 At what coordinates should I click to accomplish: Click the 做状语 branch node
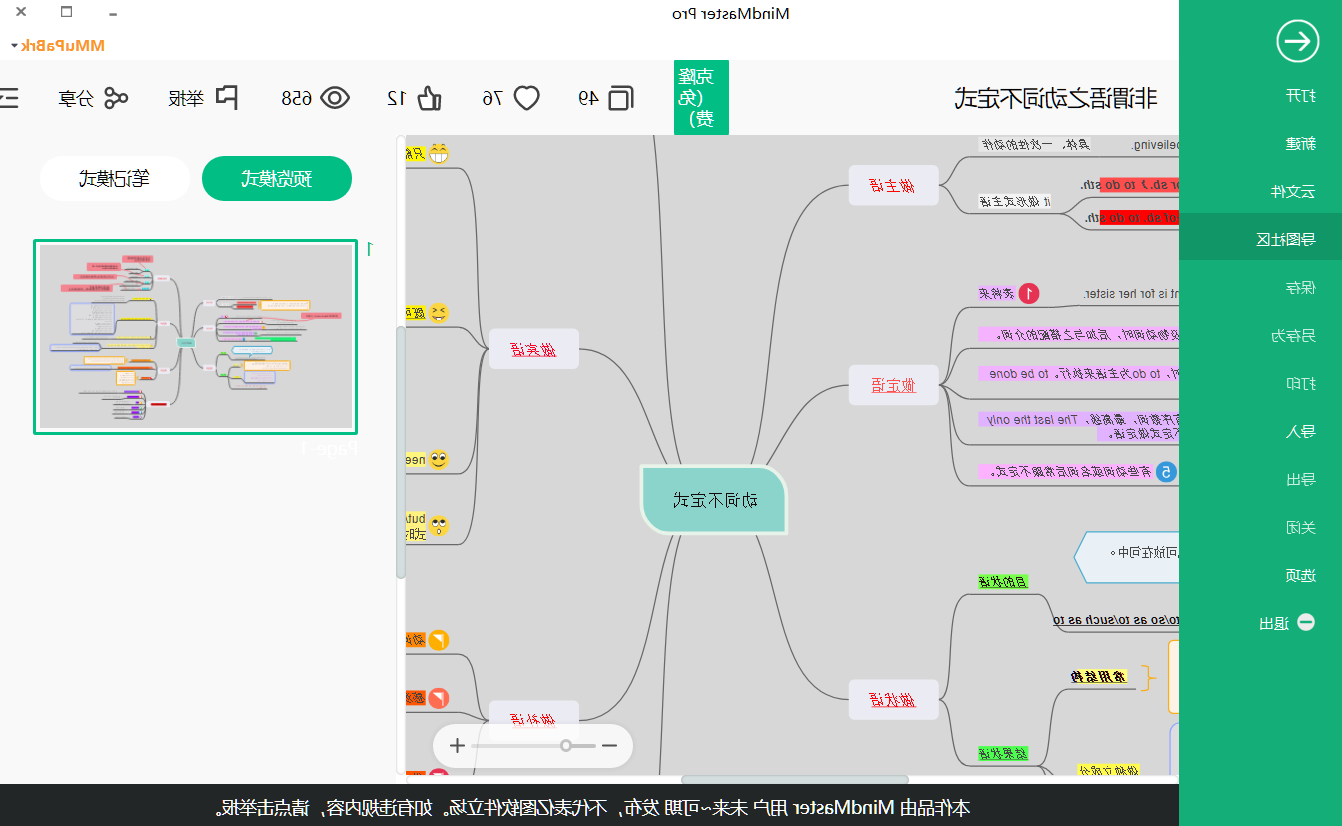(894, 699)
